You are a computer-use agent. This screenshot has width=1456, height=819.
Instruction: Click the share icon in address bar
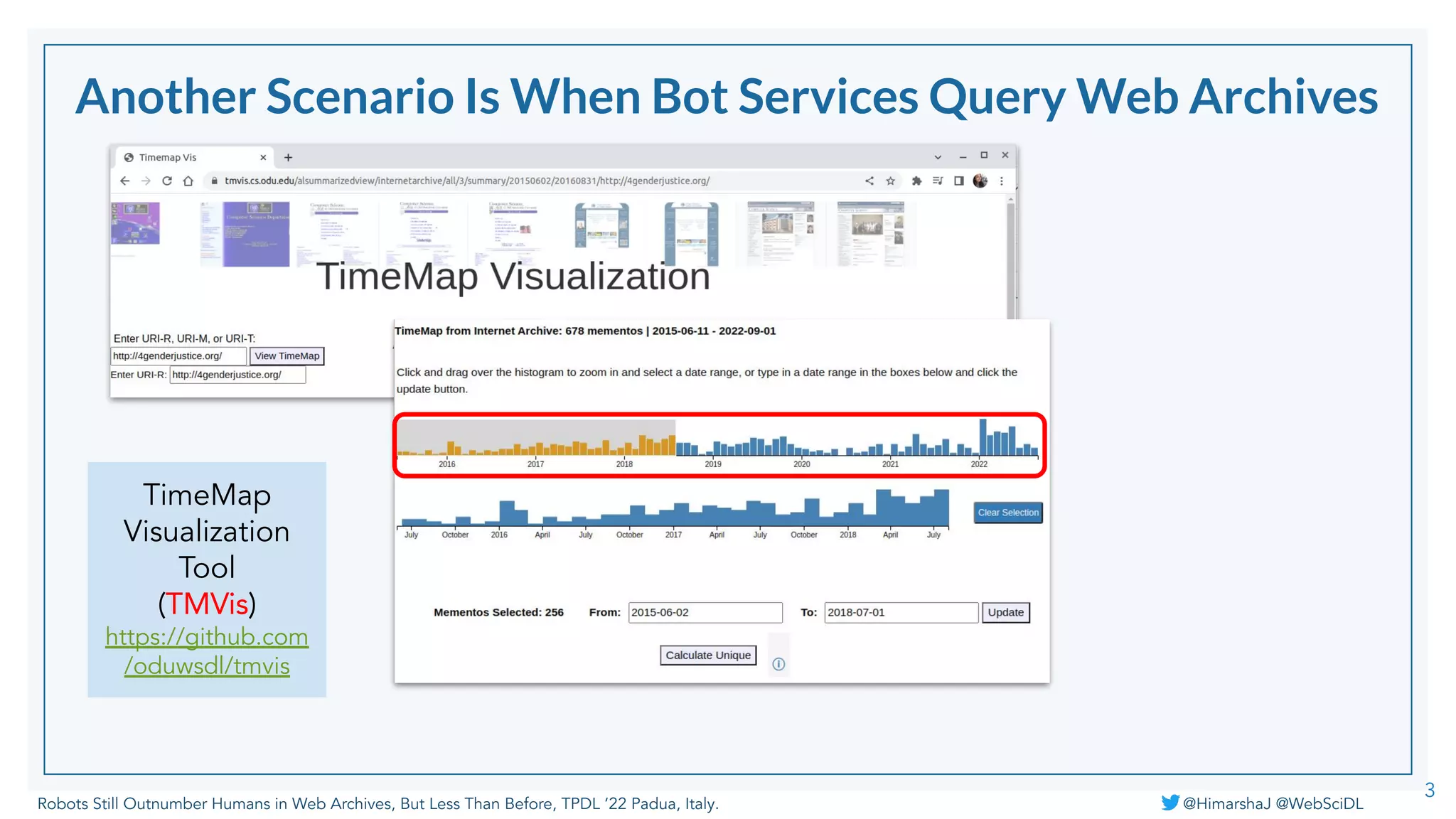tap(869, 181)
